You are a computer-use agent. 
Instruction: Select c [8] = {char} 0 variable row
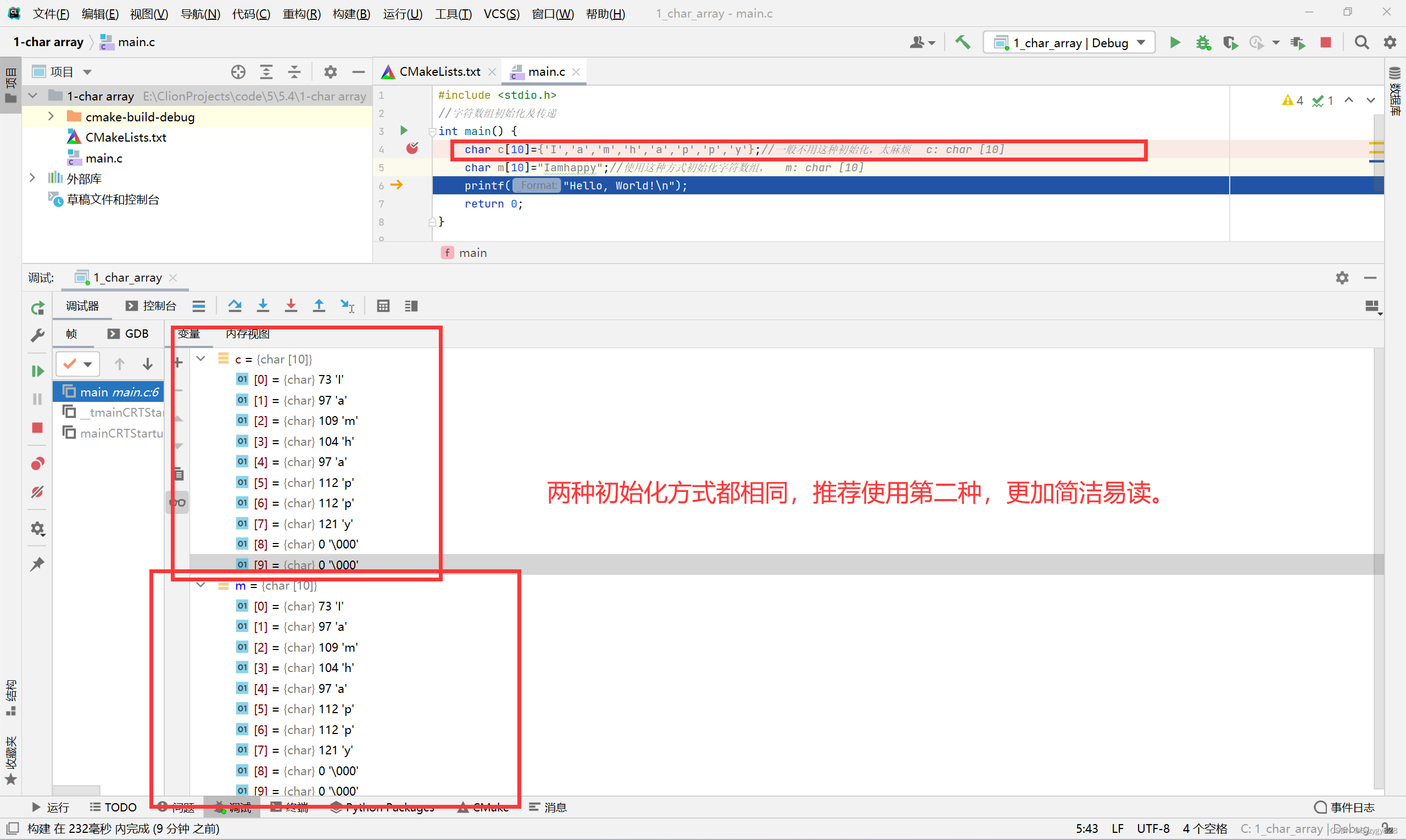[782, 544]
